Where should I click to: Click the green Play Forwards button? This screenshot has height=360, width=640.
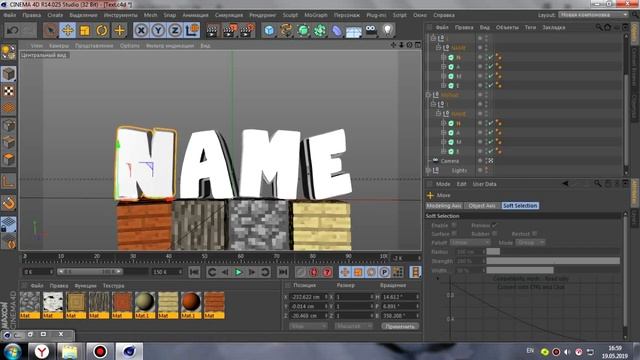pyautogui.click(x=238, y=272)
